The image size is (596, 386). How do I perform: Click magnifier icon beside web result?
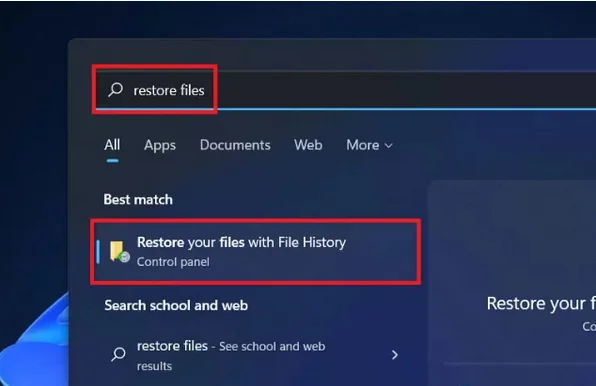pyautogui.click(x=118, y=354)
